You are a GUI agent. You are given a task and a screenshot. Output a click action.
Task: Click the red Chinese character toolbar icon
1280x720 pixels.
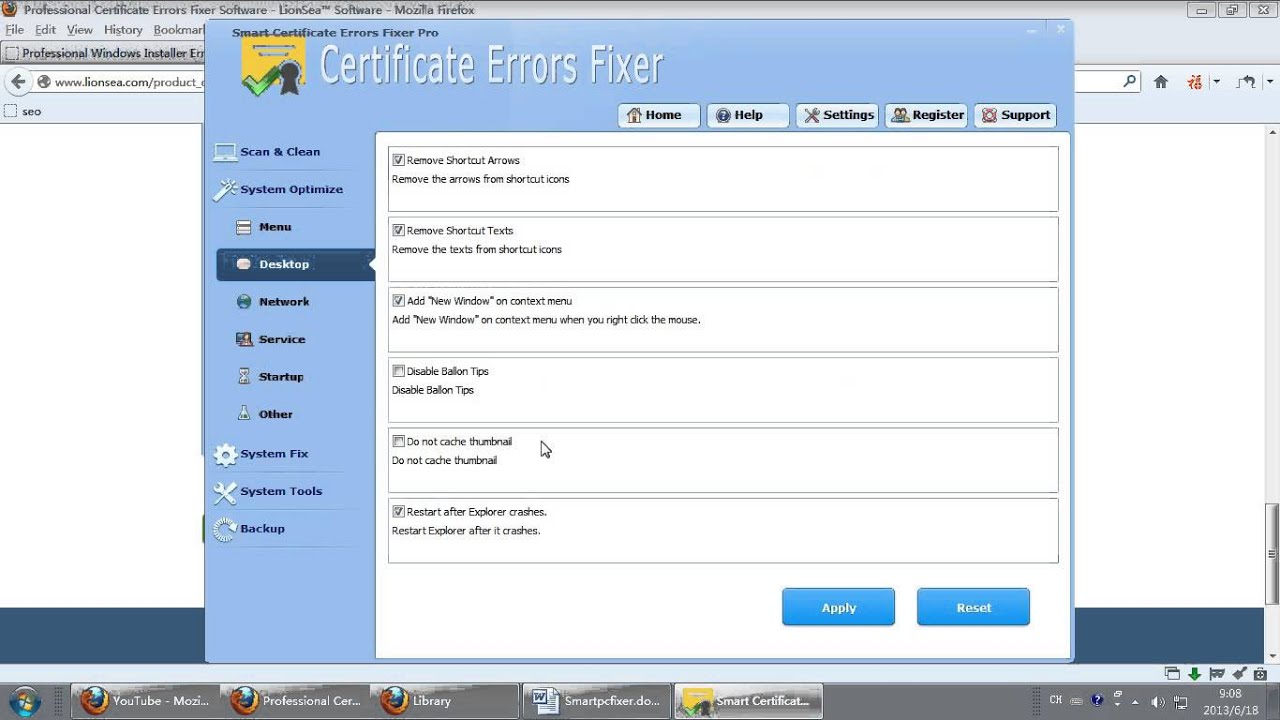point(1194,82)
